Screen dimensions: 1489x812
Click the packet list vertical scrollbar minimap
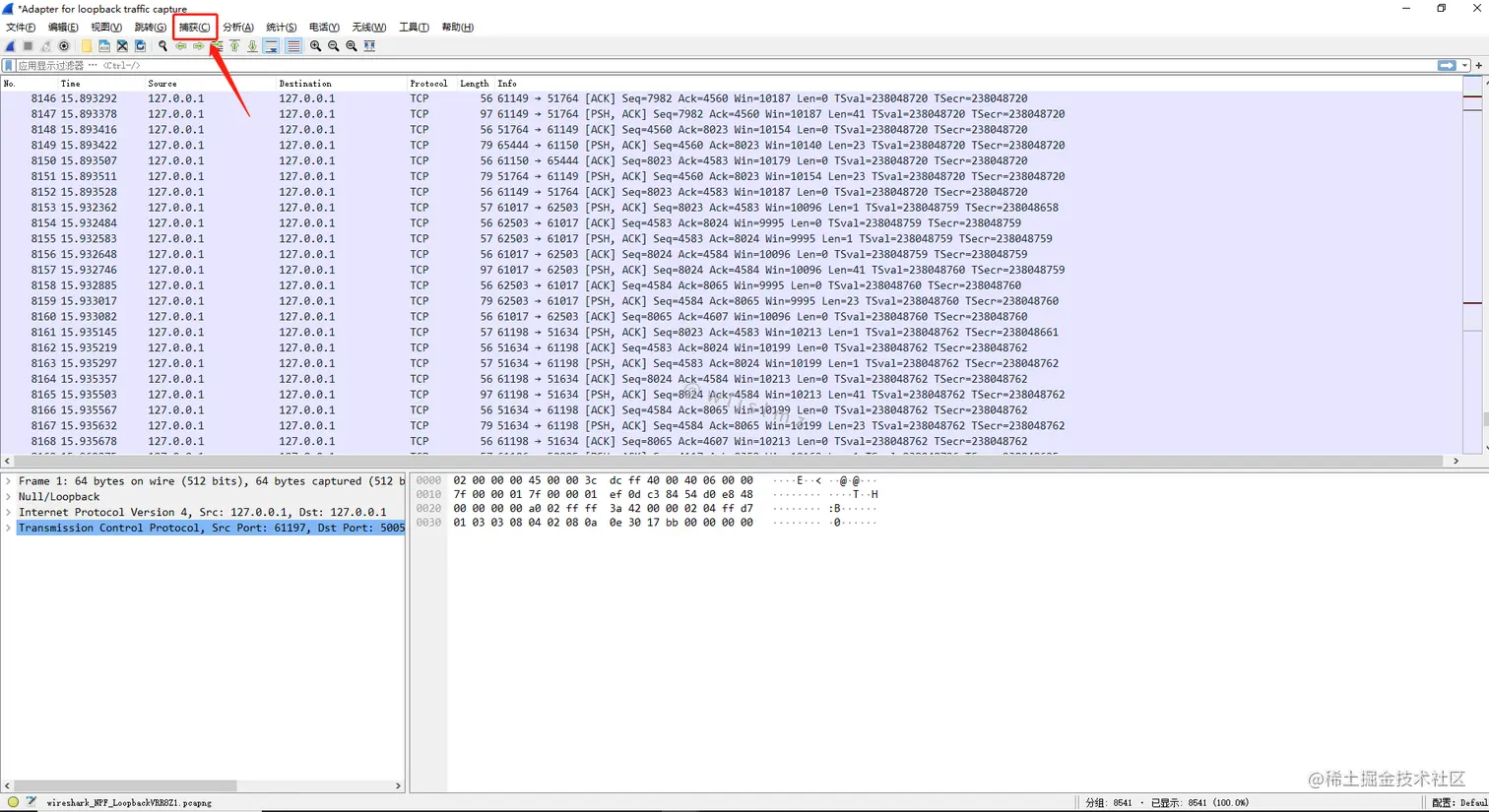point(1472,266)
